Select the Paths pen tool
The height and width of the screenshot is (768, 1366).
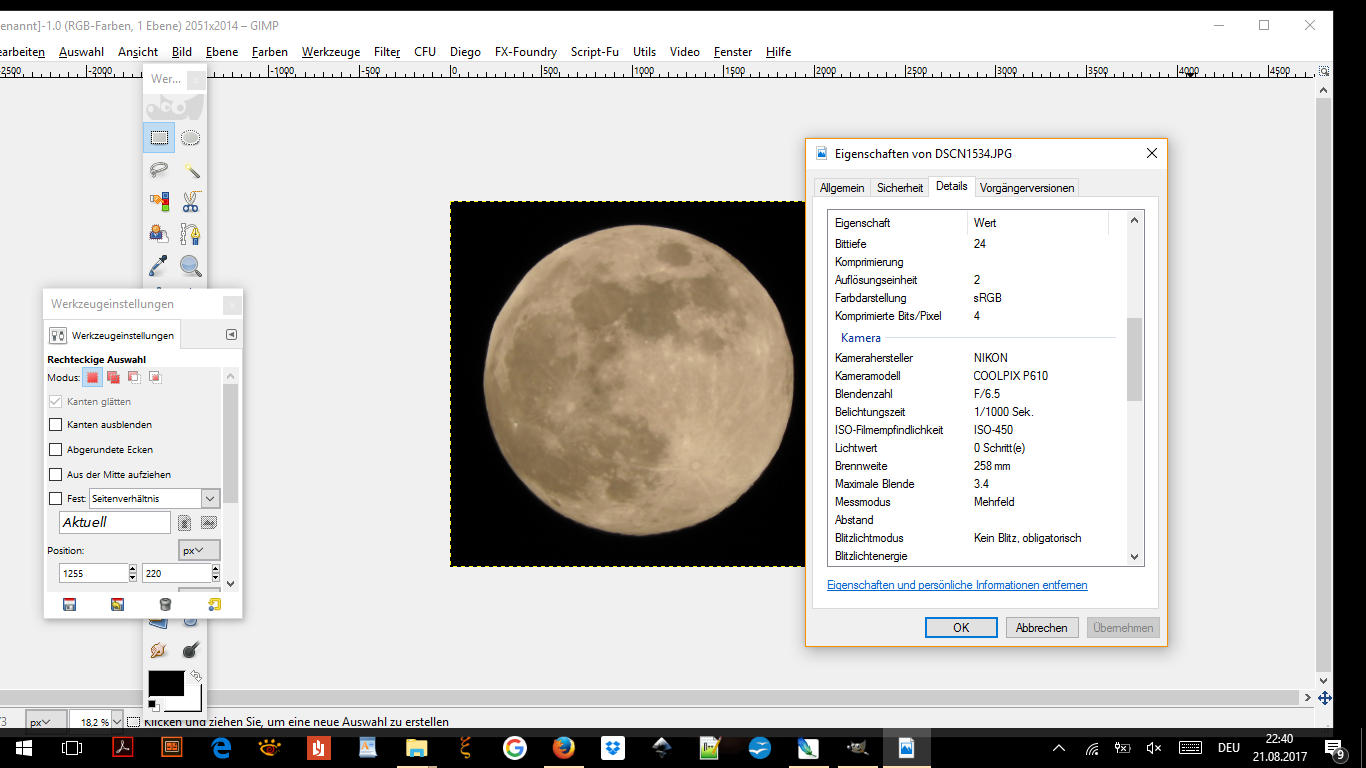(190, 234)
